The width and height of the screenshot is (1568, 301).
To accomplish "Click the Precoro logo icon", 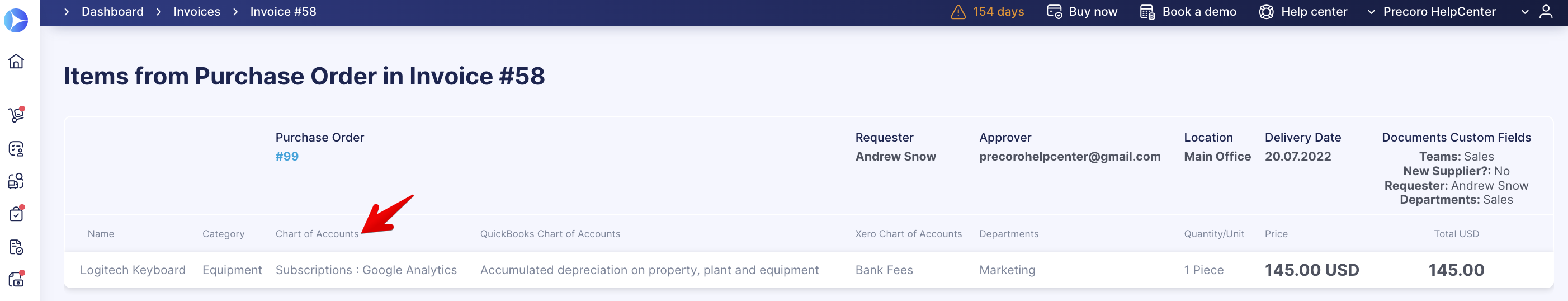I will [16, 20].
